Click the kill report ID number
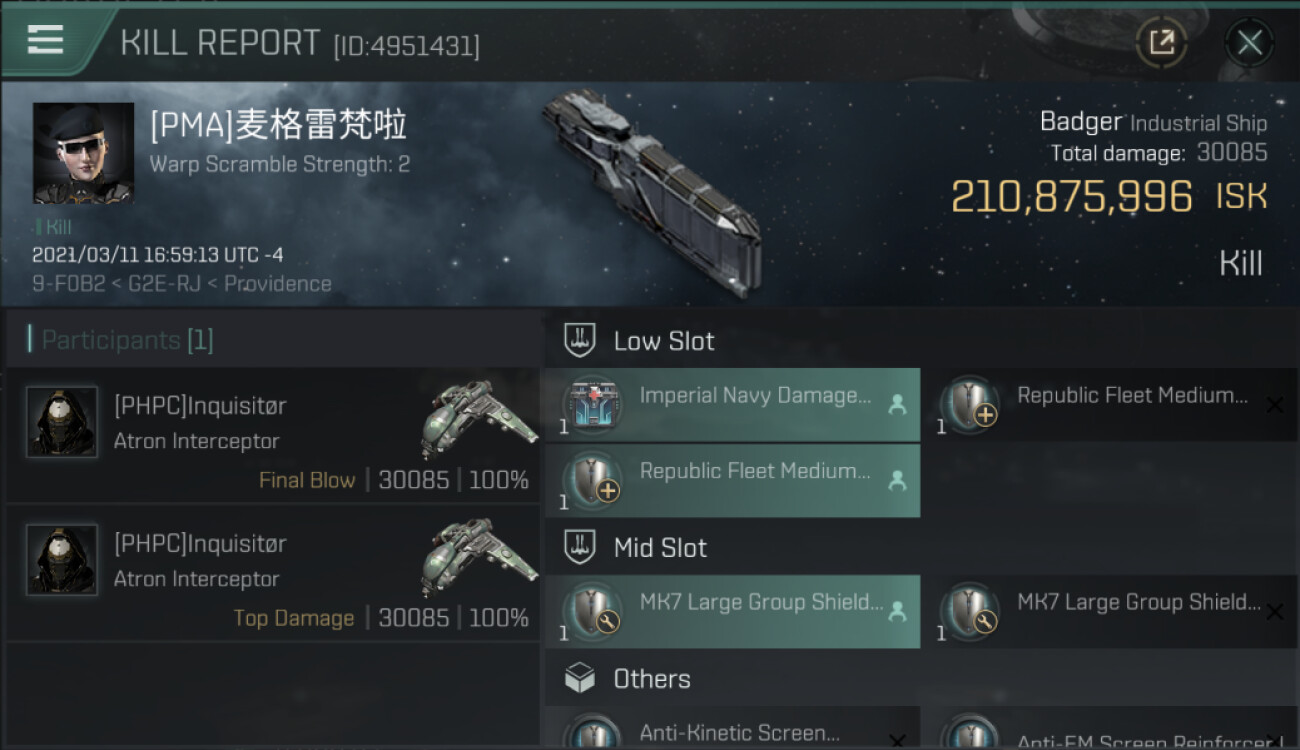Screen dimensions: 1300x750 click(406, 45)
